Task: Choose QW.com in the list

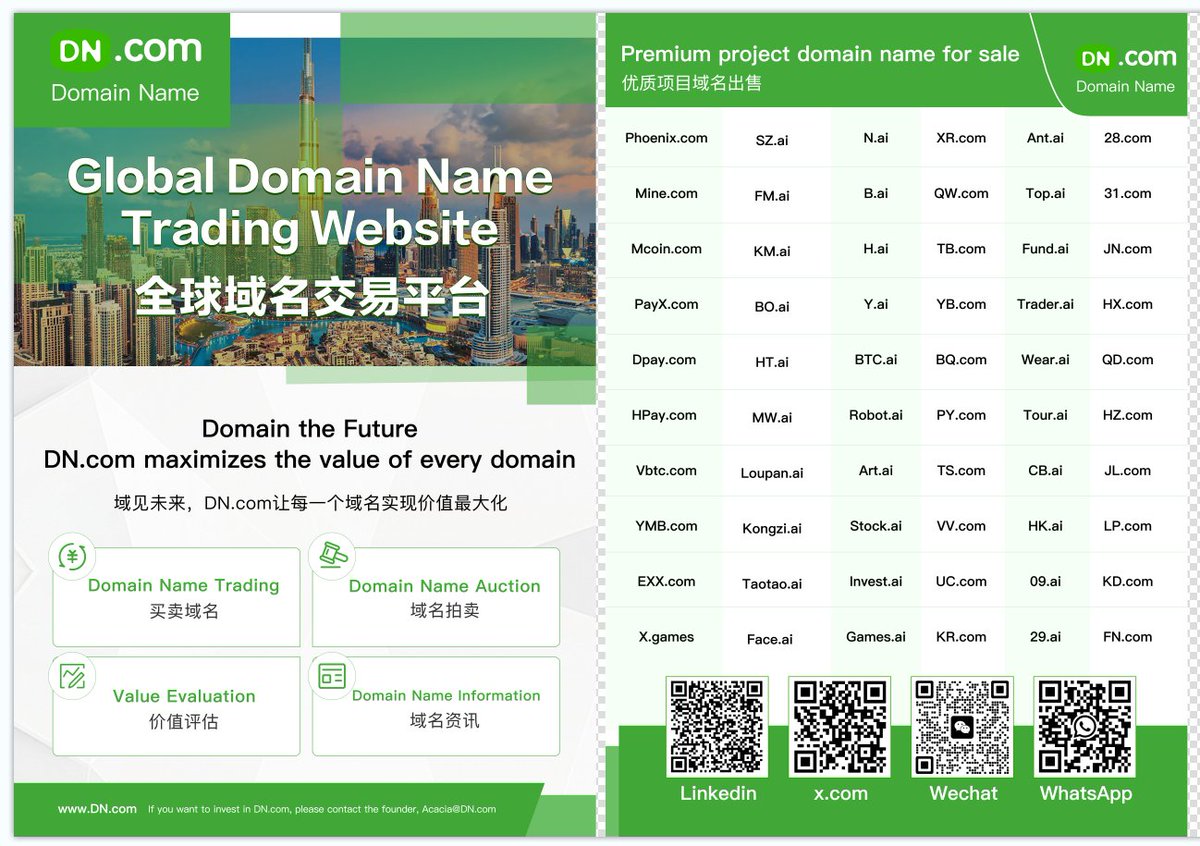Action: click(961, 193)
